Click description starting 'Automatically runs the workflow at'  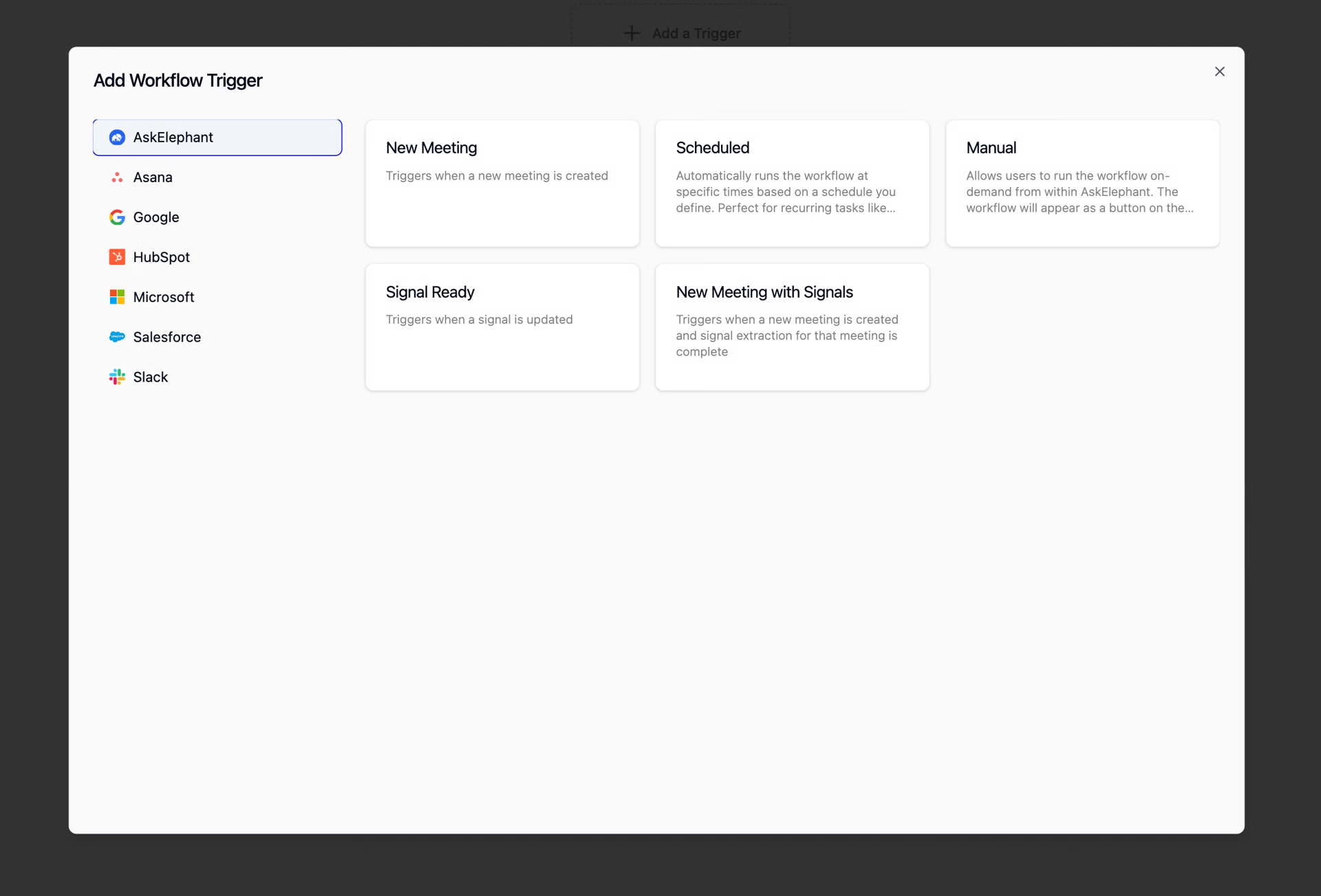click(786, 192)
